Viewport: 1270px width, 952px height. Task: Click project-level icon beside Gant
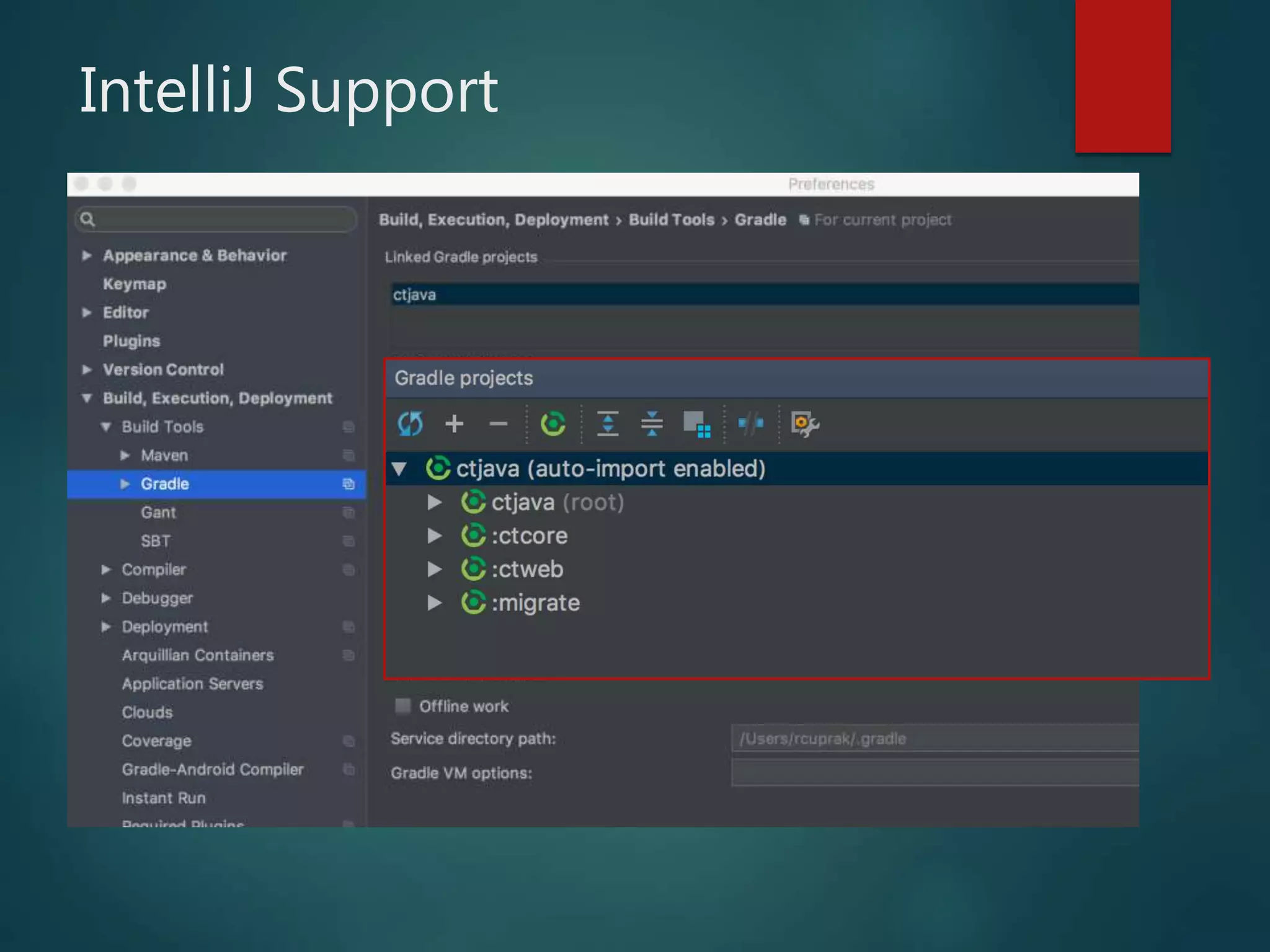[x=349, y=513]
